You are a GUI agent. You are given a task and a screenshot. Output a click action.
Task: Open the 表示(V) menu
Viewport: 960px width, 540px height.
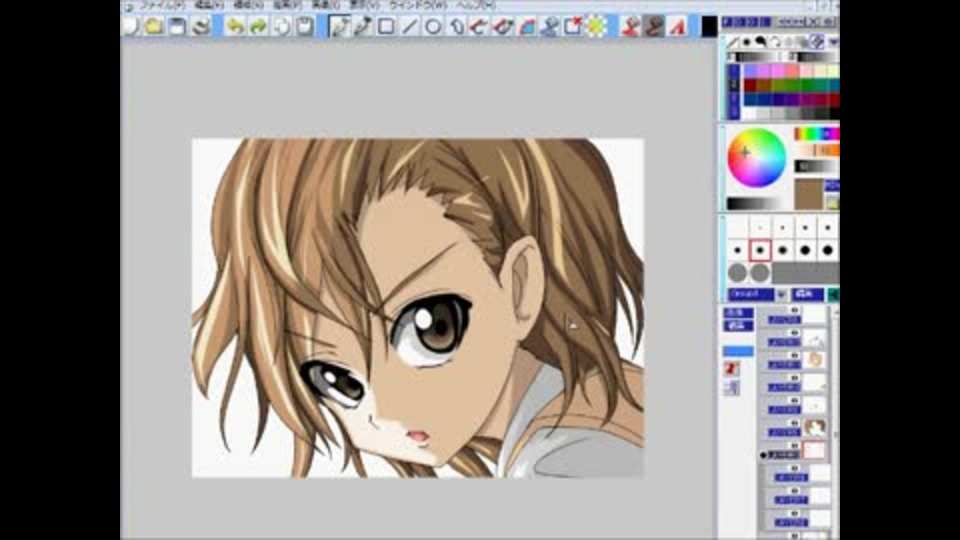tap(364, 6)
